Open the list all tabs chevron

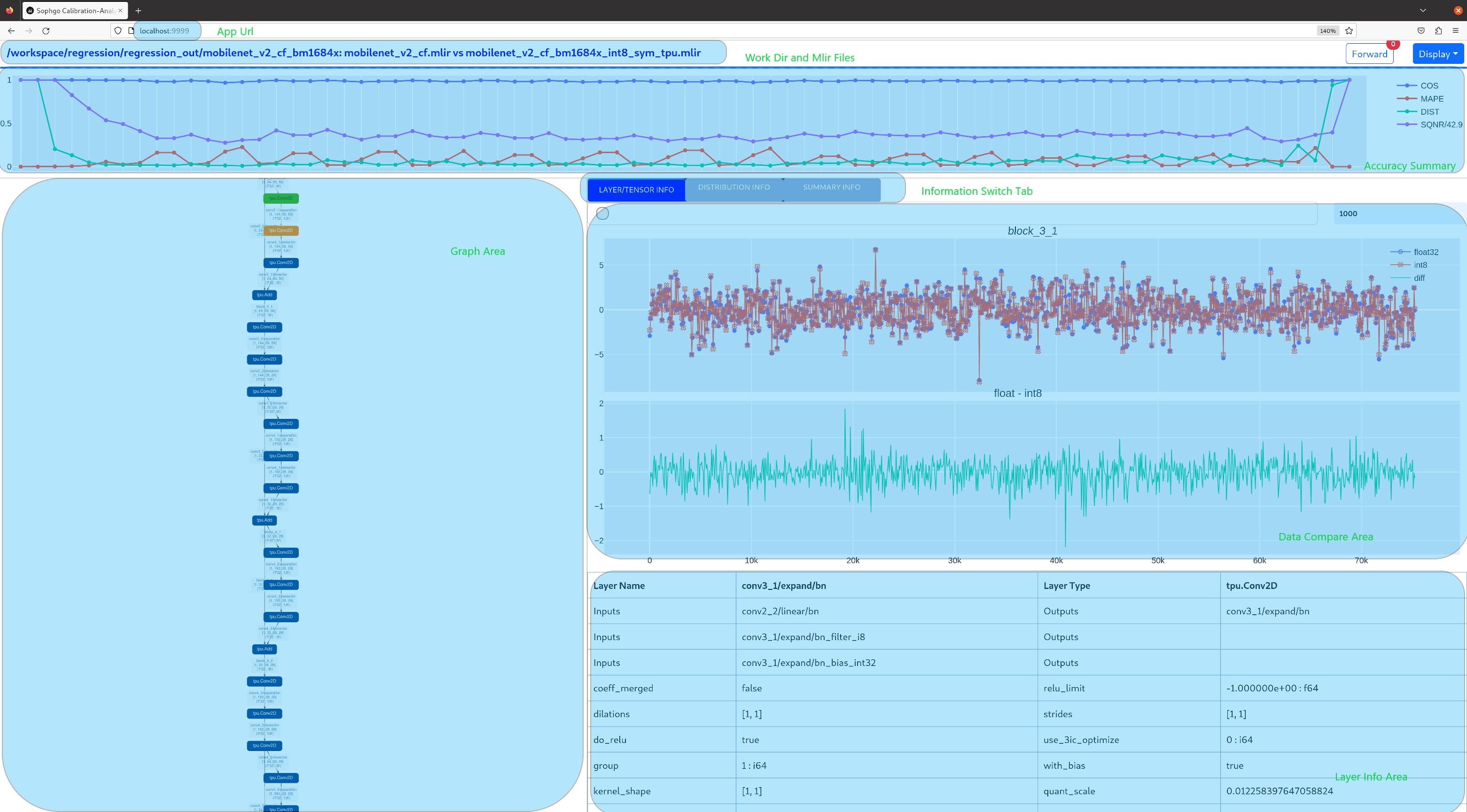tap(1422, 11)
